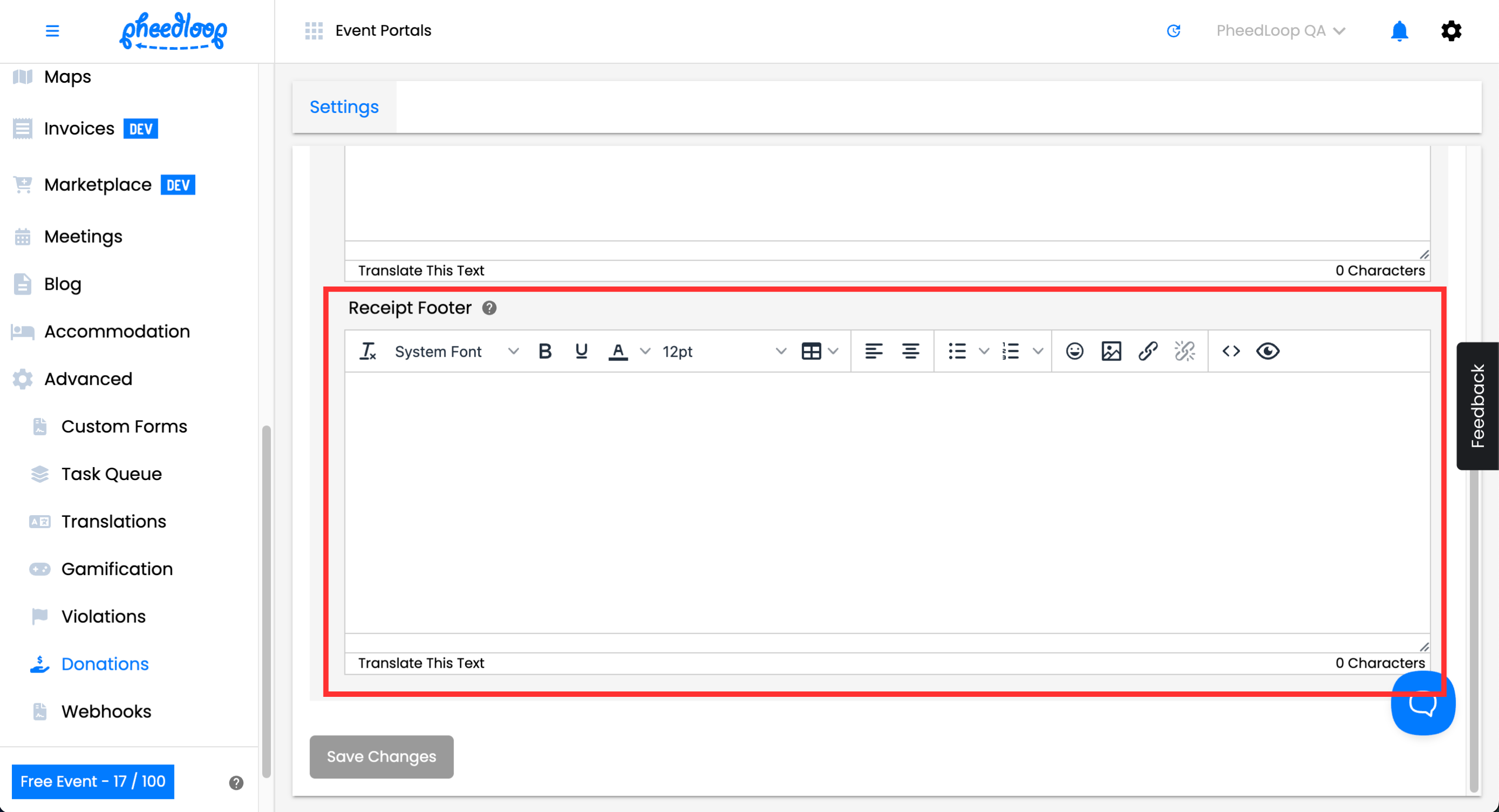Collapse the Advanced section
The image size is (1499, 812).
tap(89, 380)
